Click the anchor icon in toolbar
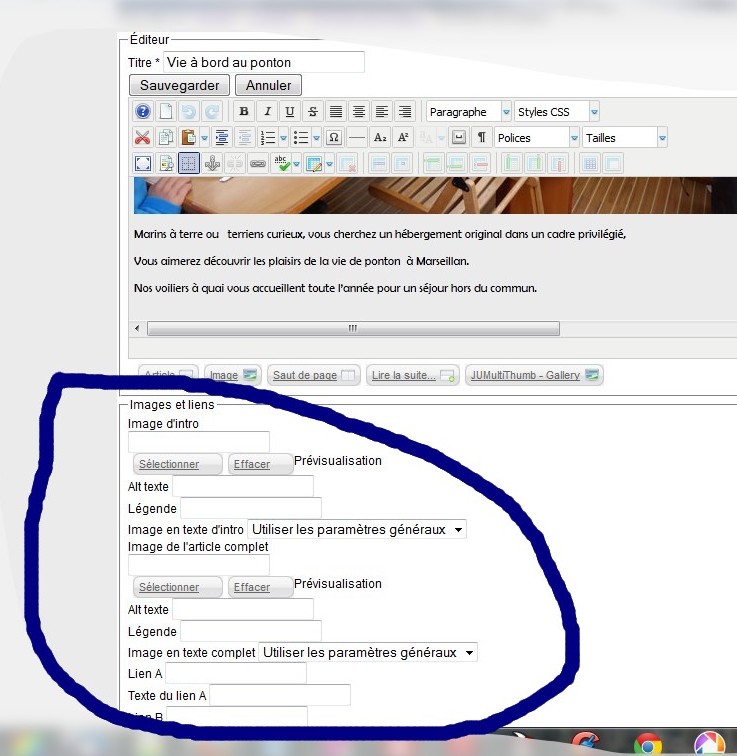737x756 pixels. point(212,164)
